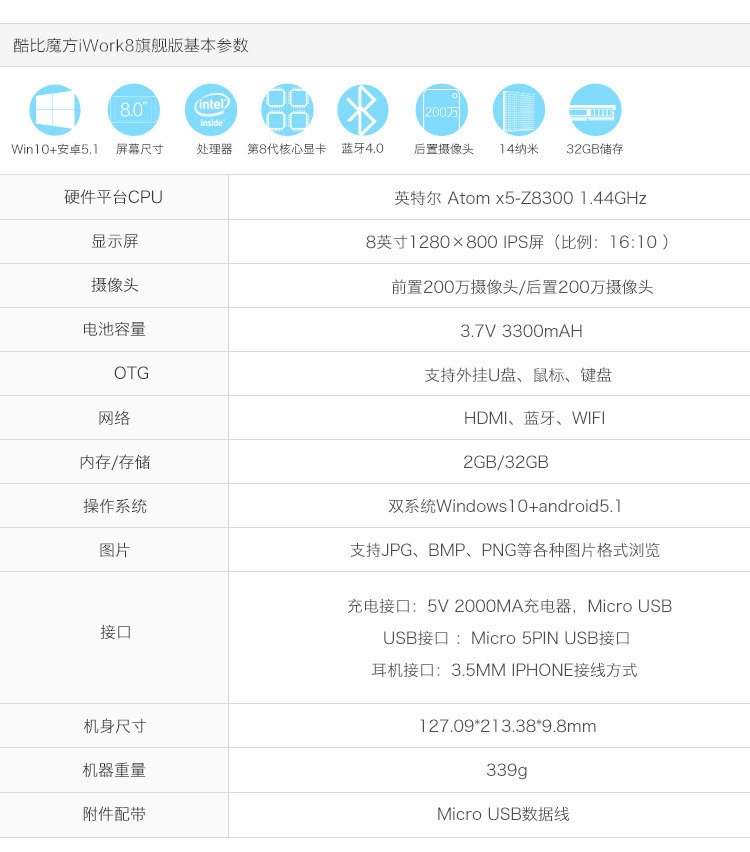This screenshot has width=750, height=852.
Task: Click the 附件配带 row label
Action: click(114, 814)
